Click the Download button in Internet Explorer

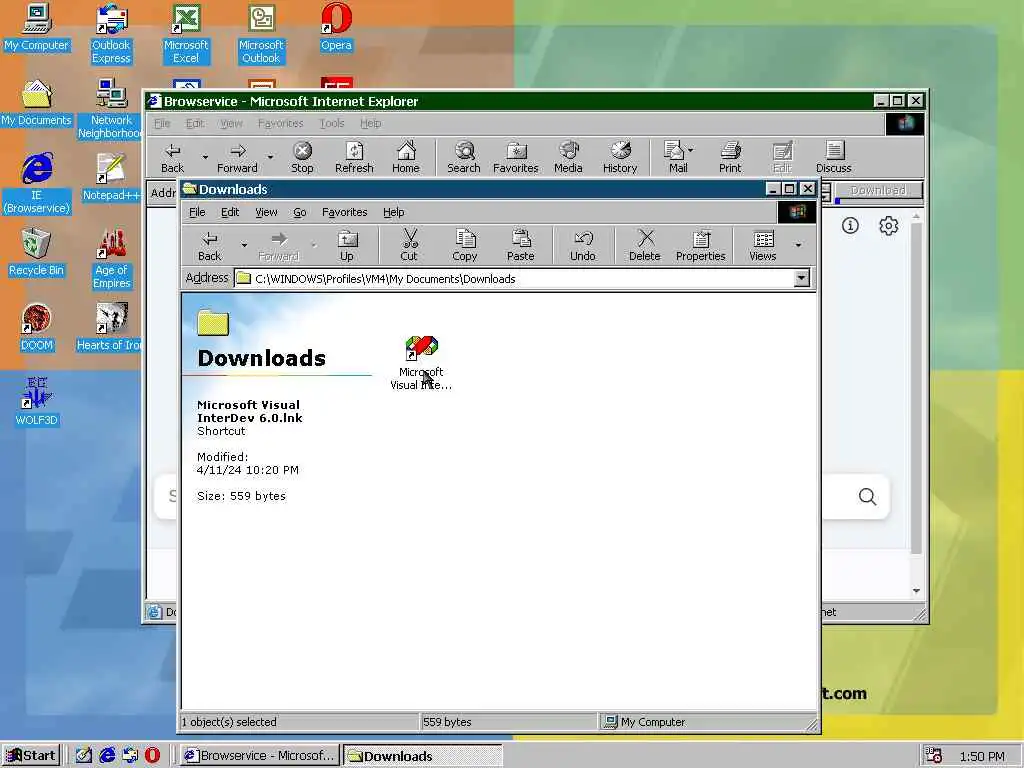coord(878,191)
